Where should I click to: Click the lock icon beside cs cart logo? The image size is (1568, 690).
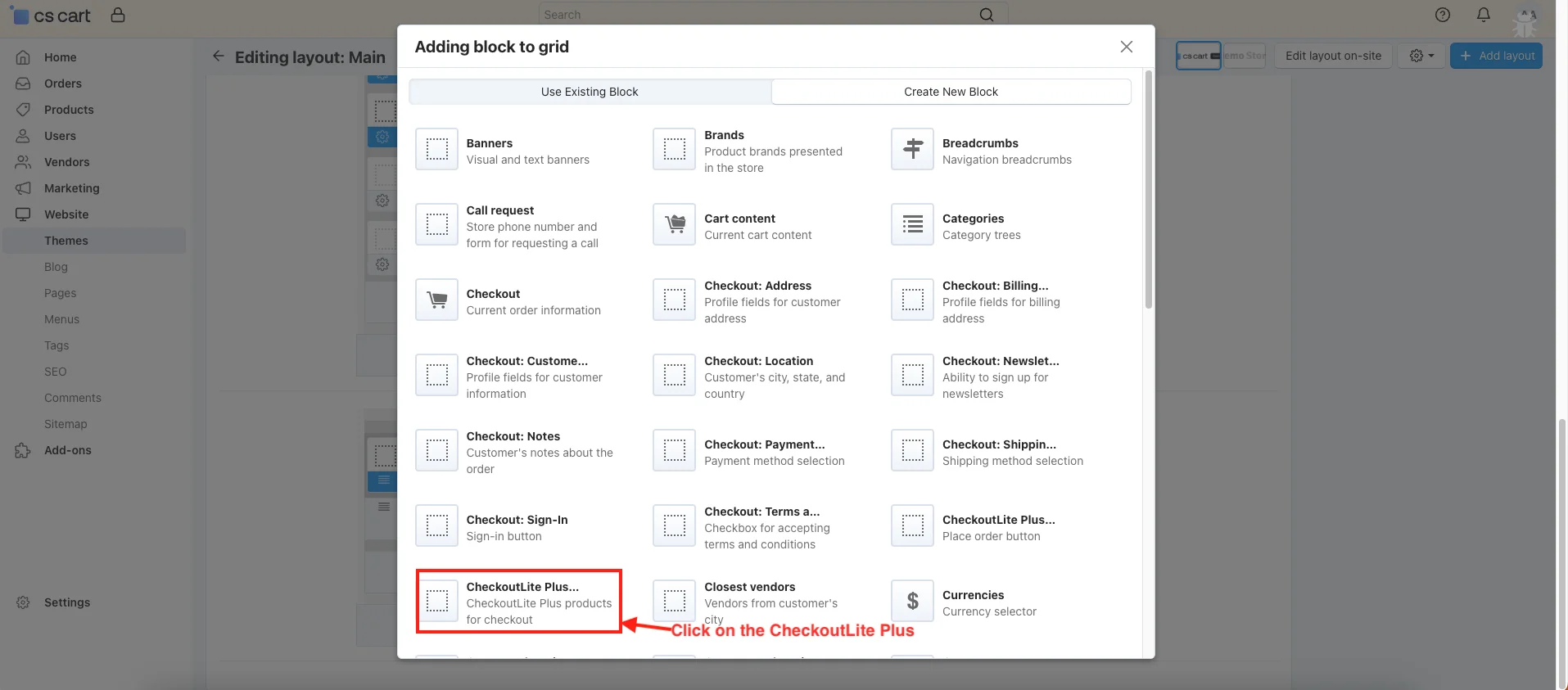(x=118, y=15)
